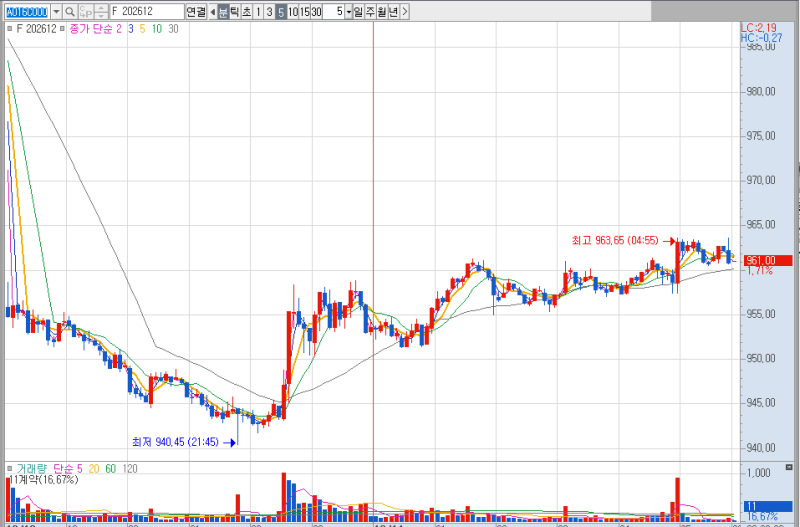Click the green 10 moving average legend
The height and width of the screenshot is (527, 800).
(157, 29)
